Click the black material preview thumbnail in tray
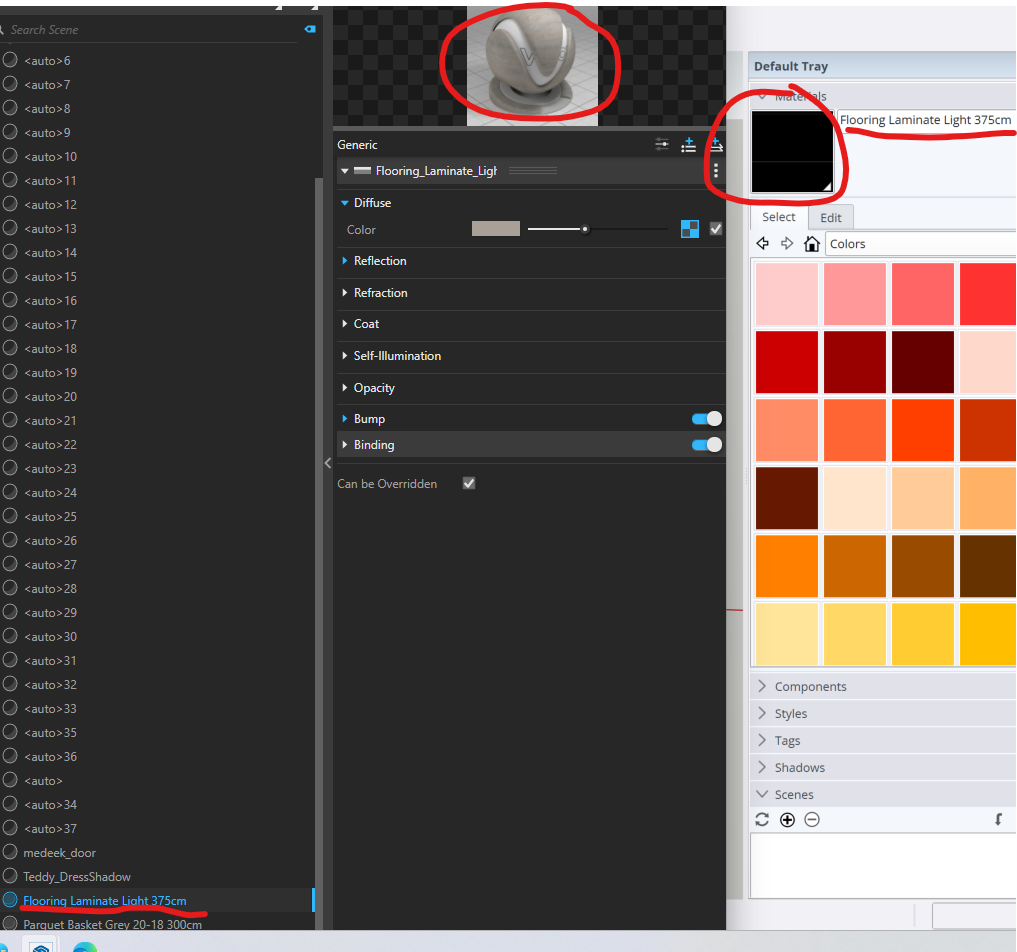1017x952 pixels. tap(792, 152)
